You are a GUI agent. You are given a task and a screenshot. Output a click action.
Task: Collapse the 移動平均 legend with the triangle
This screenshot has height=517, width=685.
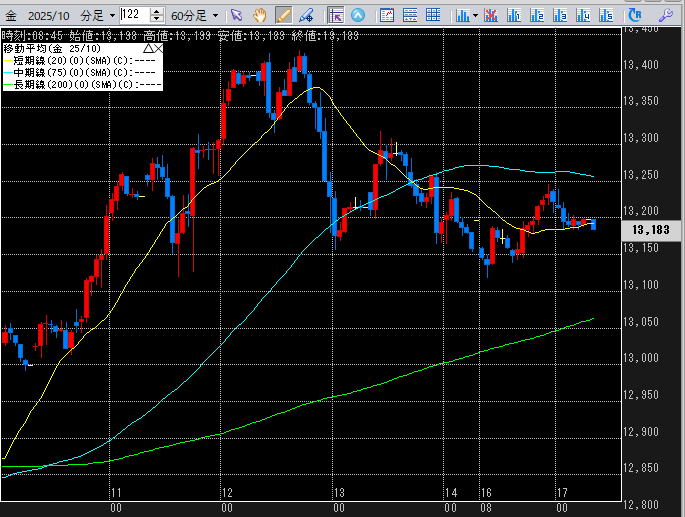pos(148,48)
